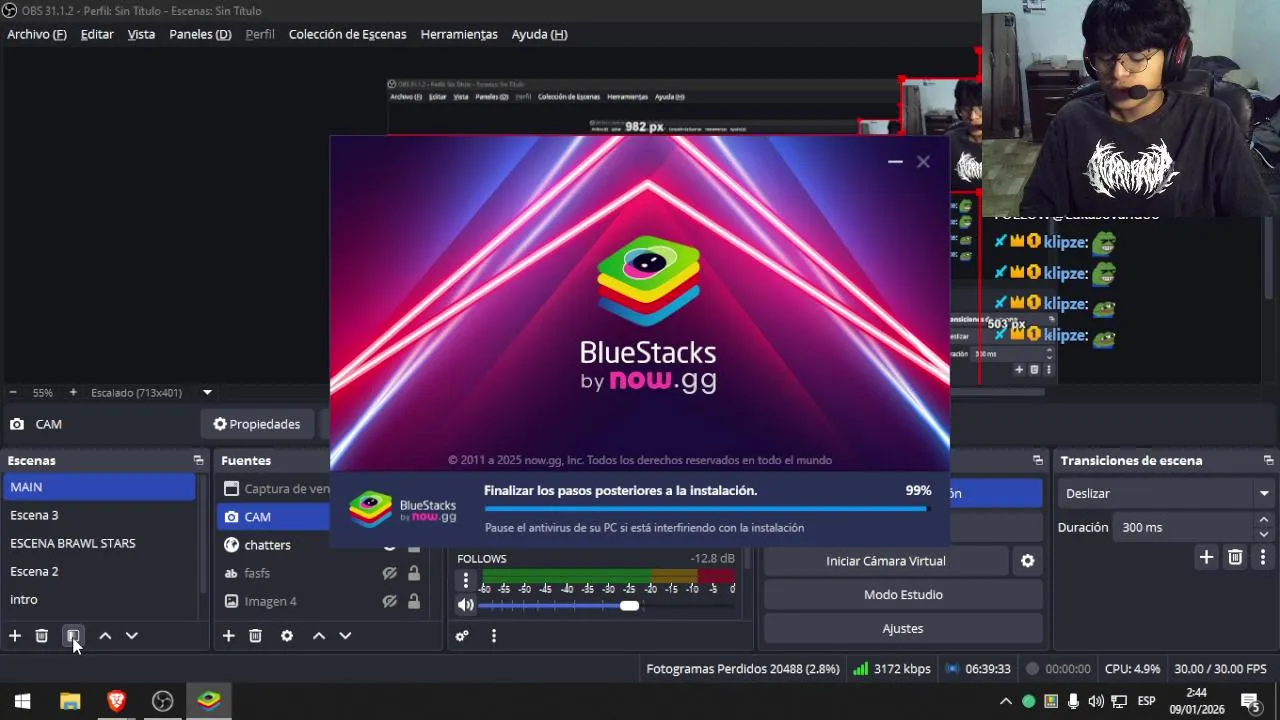Open transition properties three-dot menu
The width and height of the screenshot is (1280, 720).
point(1263,557)
